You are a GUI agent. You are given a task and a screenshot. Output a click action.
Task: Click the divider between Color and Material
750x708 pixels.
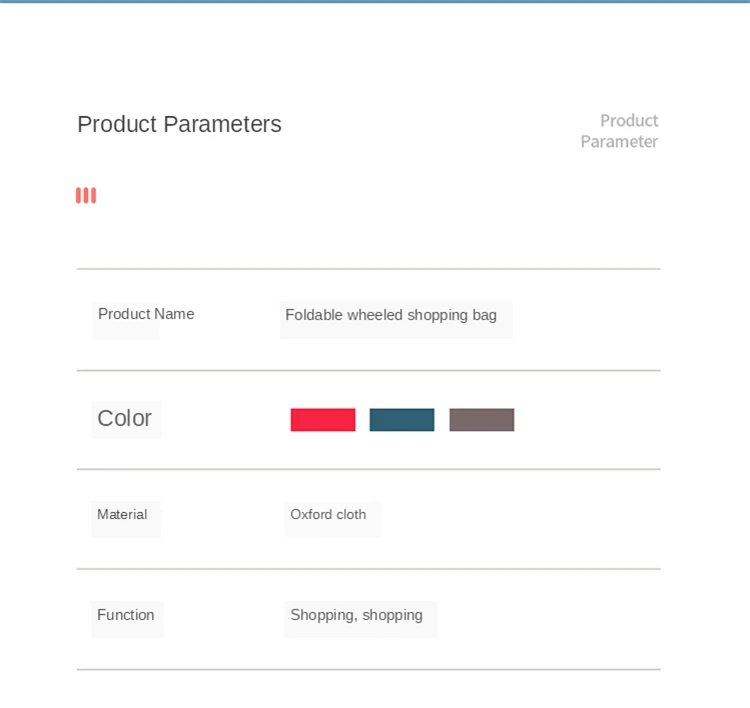pos(368,469)
